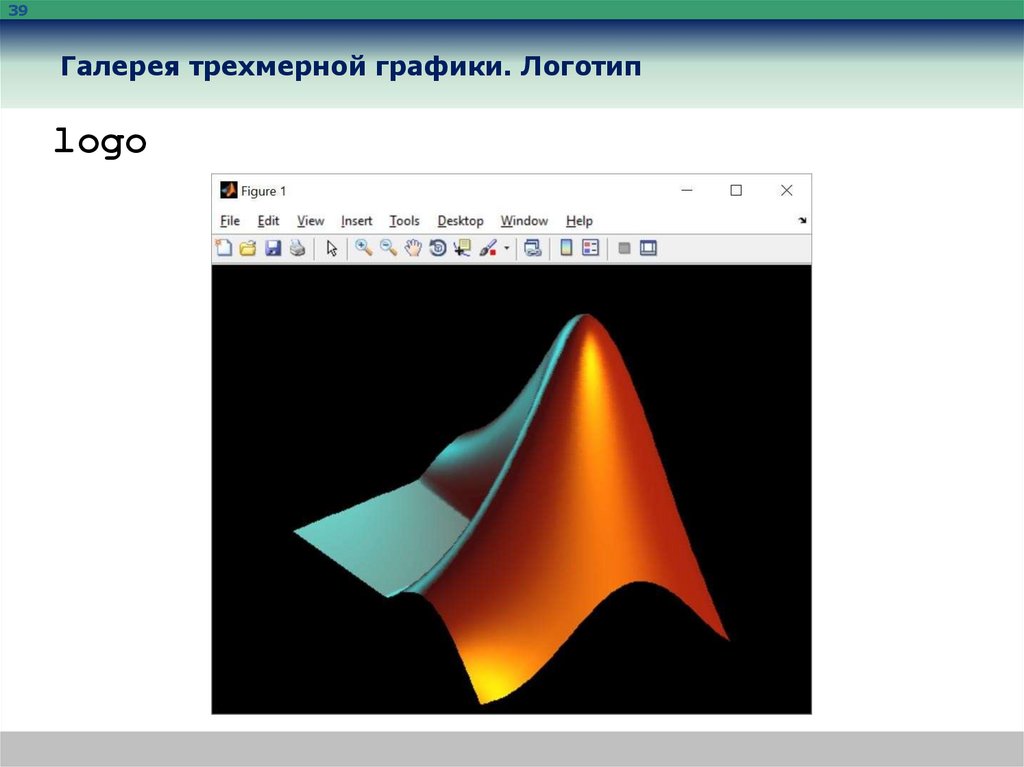Select the Rotate 3D tool
The image size is (1024, 767).
click(438, 248)
